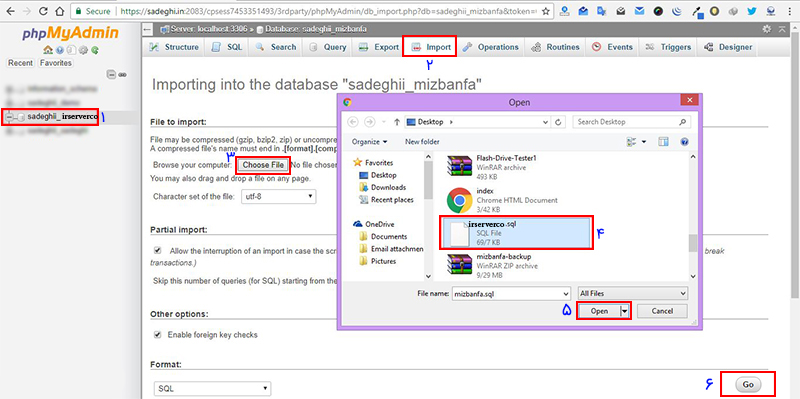Select mizbanfa-backup ZIP archive

(x=515, y=266)
